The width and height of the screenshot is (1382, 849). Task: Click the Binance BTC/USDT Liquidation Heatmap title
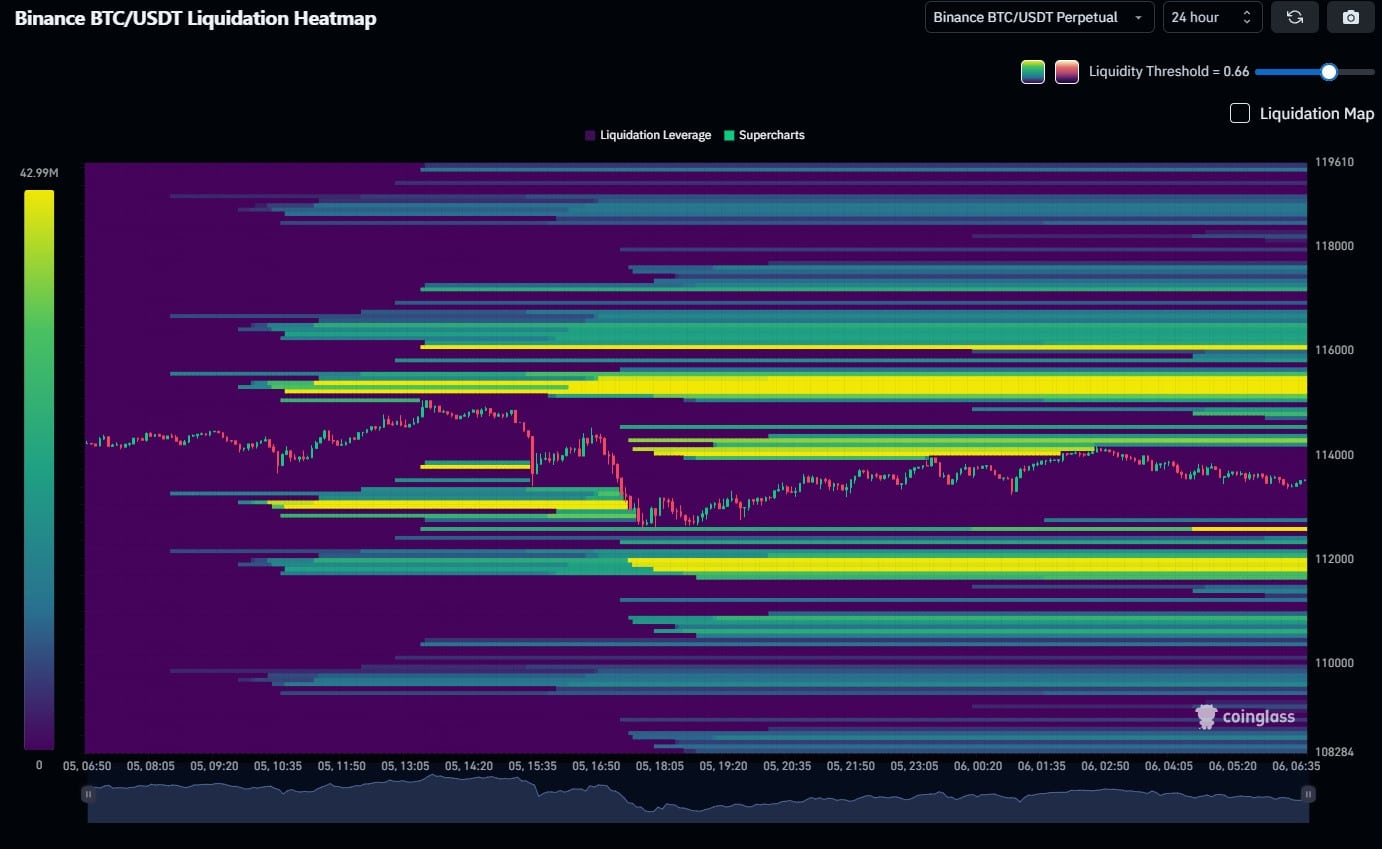click(195, 18)
